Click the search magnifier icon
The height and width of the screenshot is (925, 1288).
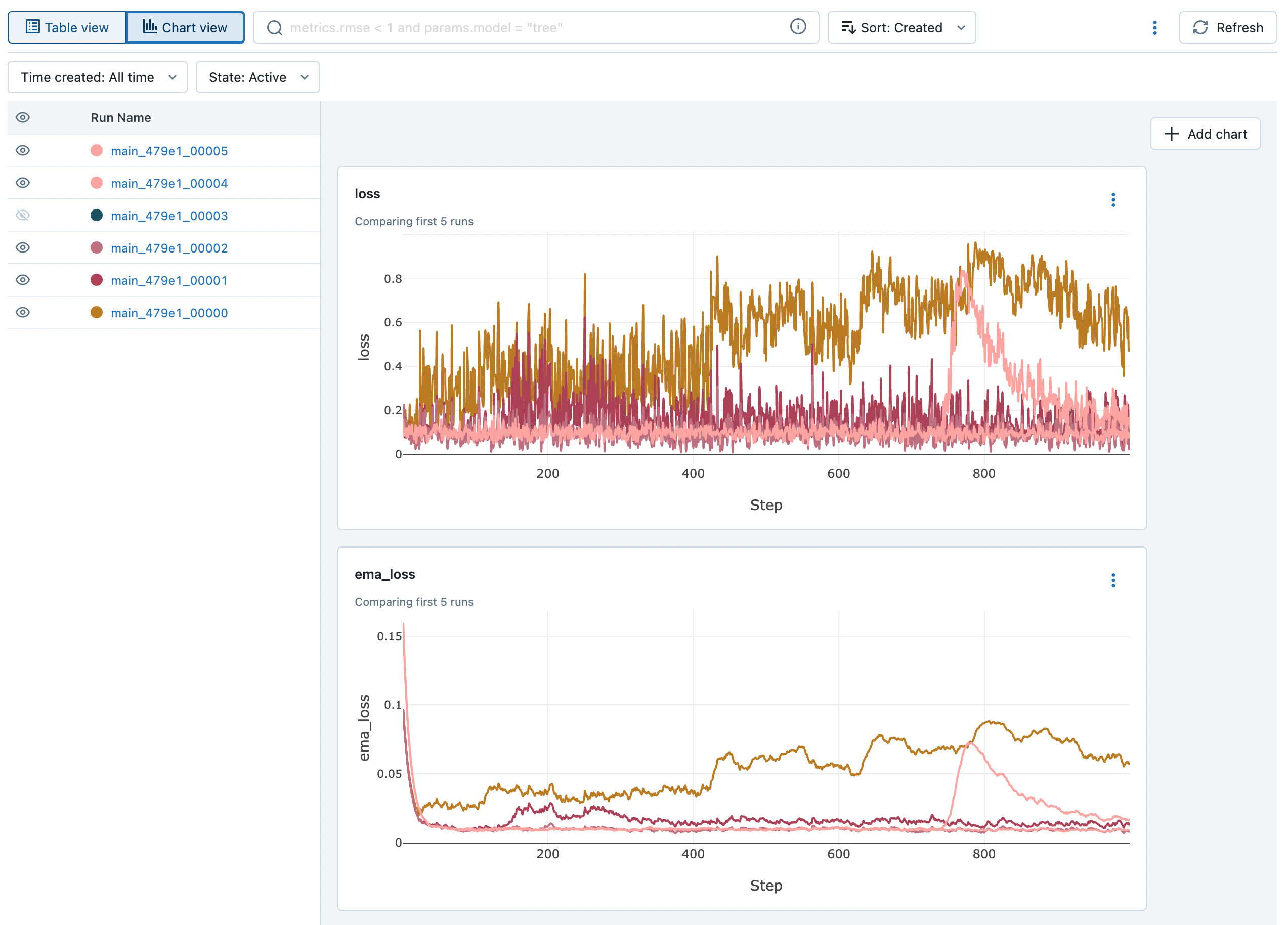click(275, 27)
